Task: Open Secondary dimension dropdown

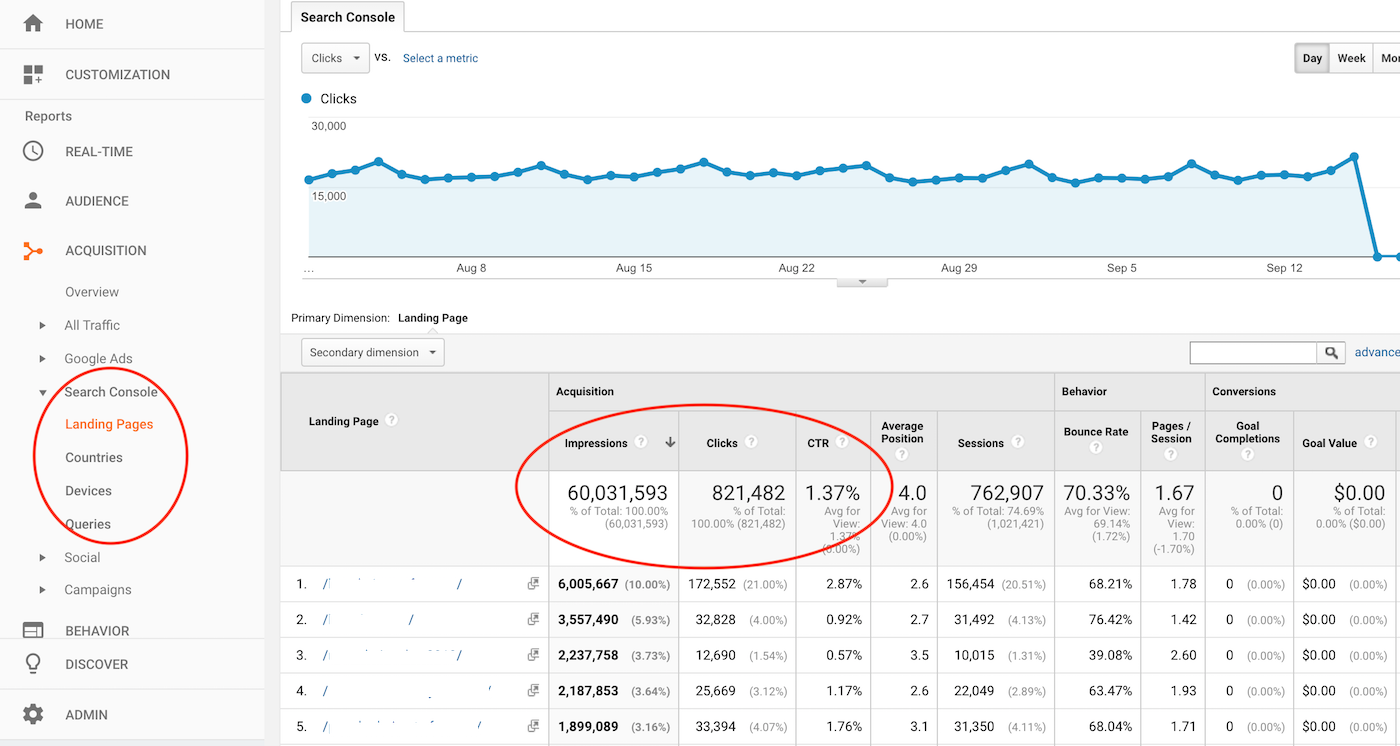Action: (373, 352)
